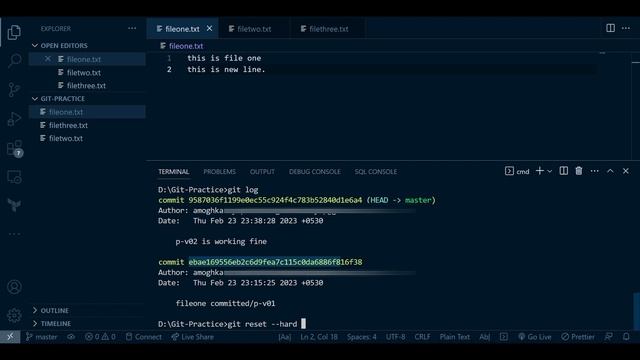The image size is (640, 360).
Task: Open terminal launch profile dropdown
Action: coord(549,171)
